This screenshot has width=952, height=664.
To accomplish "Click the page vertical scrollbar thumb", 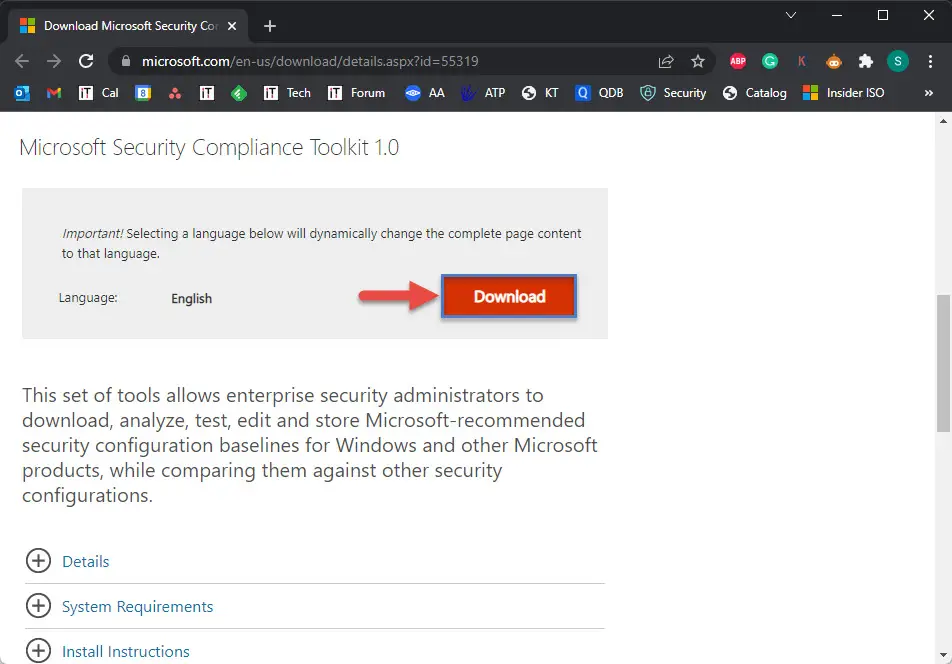I will point(943,363).
